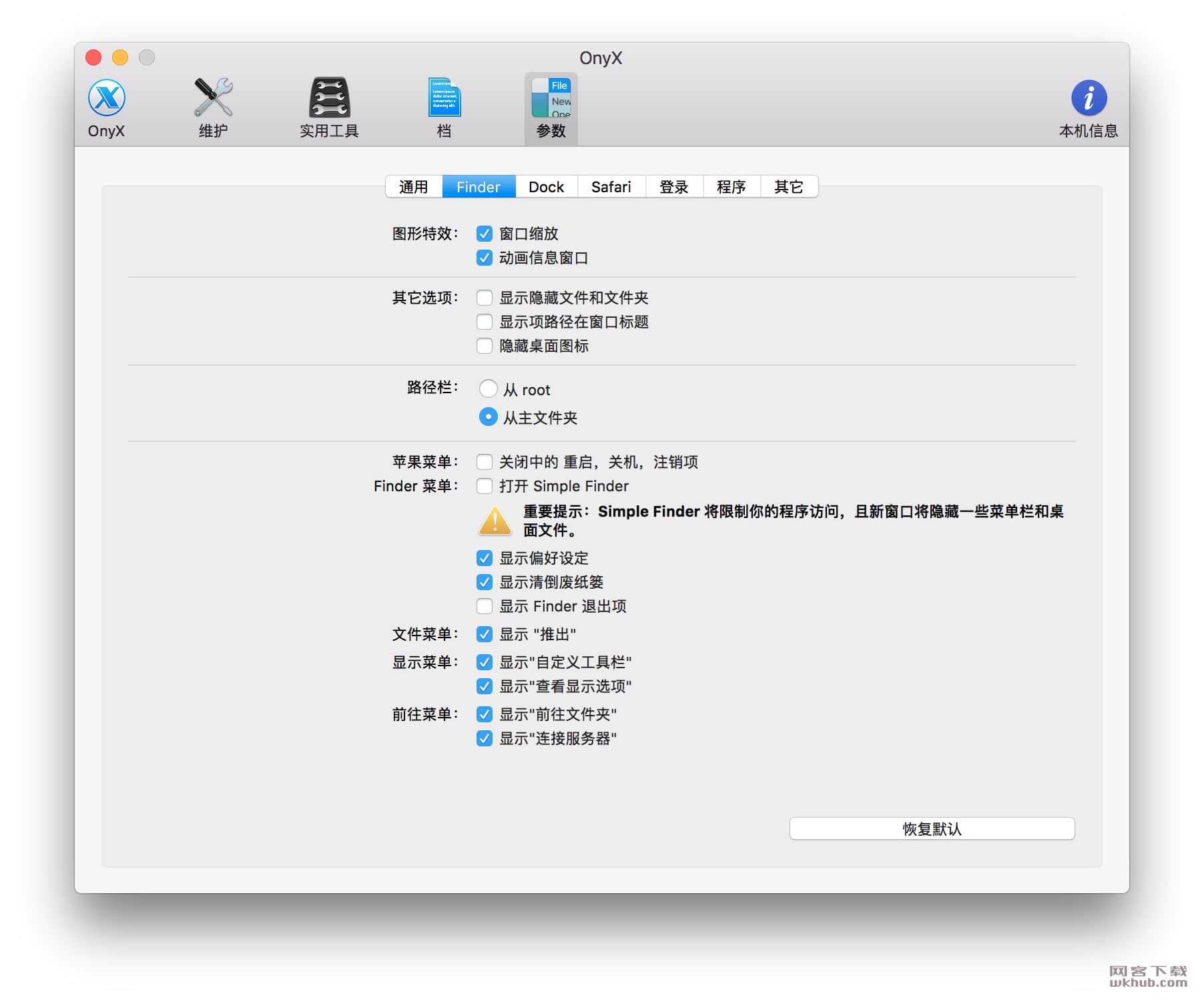Check 关闭中的 重启，关机，注销项

(485, 462)
